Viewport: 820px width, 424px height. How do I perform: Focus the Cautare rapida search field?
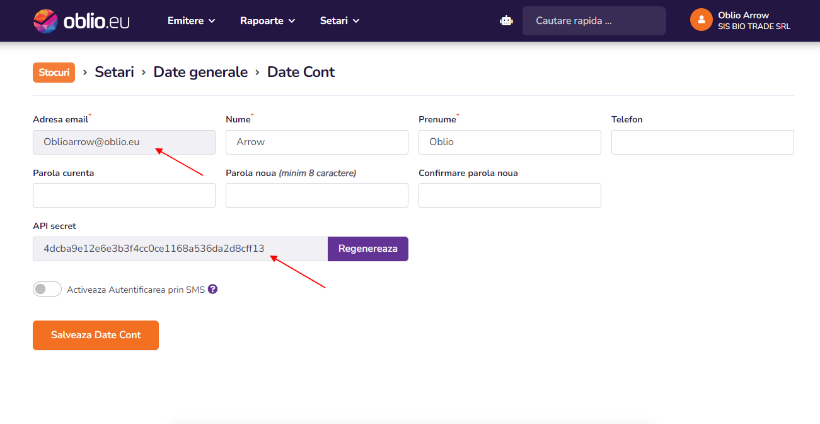tap(594, 21)
